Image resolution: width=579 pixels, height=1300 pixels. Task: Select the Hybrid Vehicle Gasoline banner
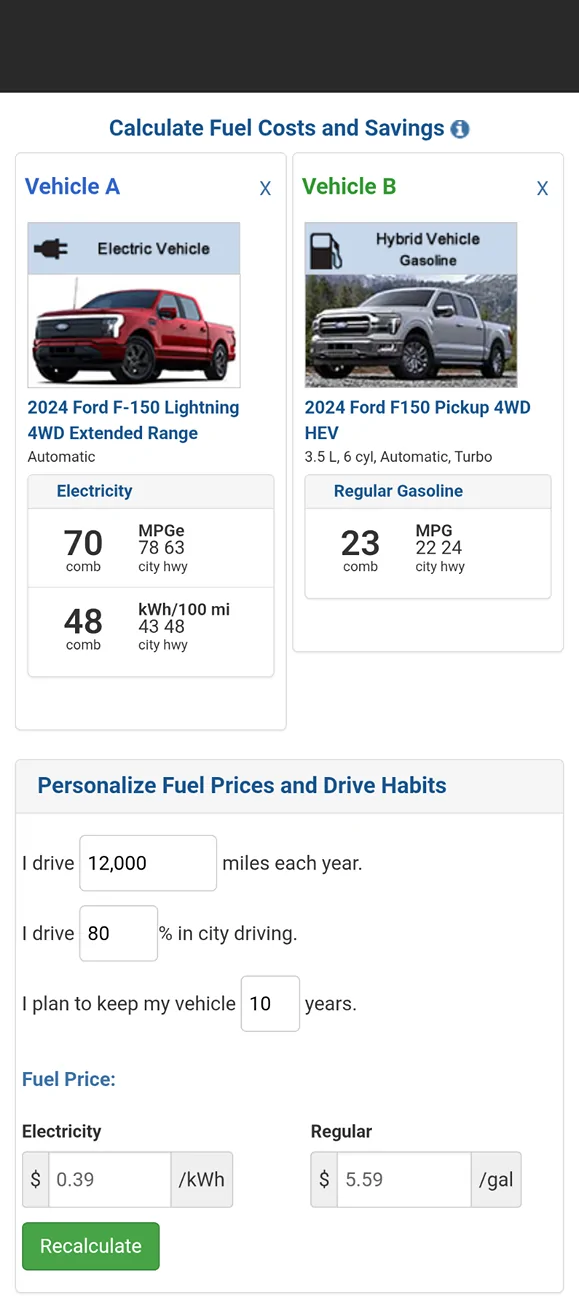point(410,246)
